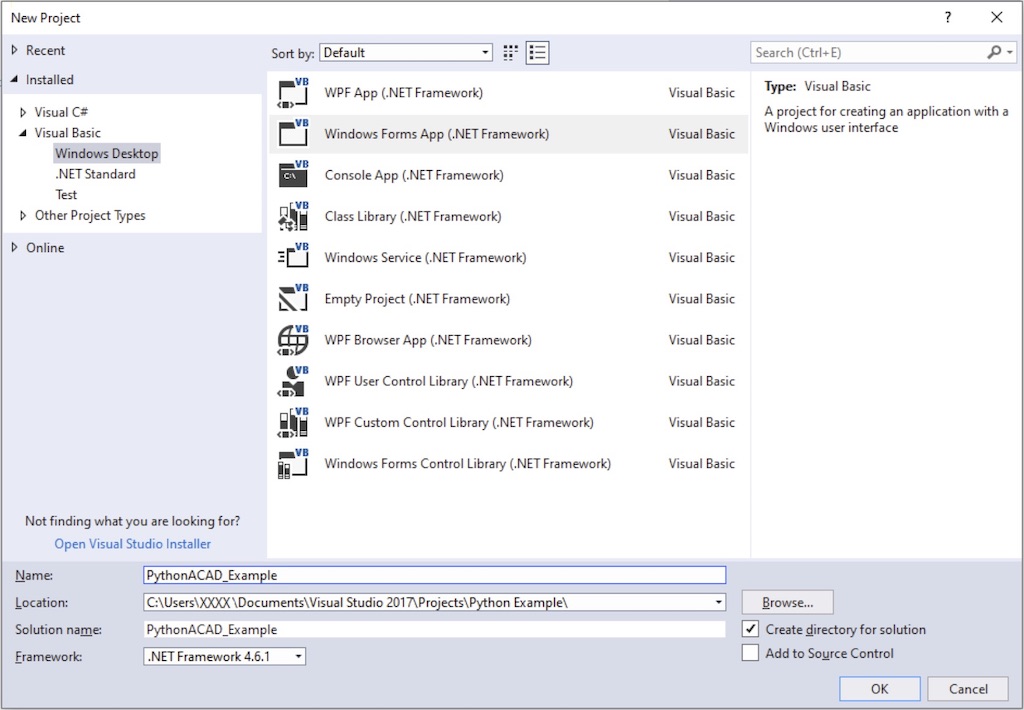Screen dimensions: 1024x710
Task: Close the New Project dialog
Action: [997, 18]
